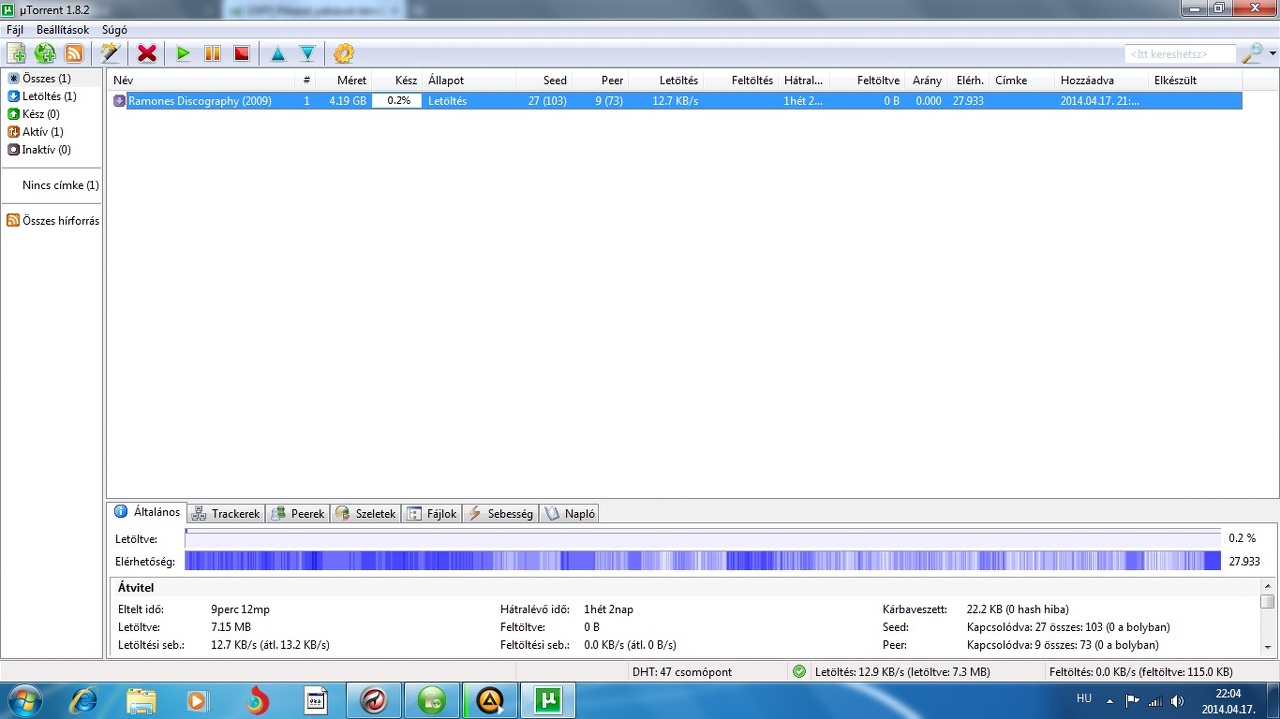Show hidden tray icons arrow

click(1109, 701)
